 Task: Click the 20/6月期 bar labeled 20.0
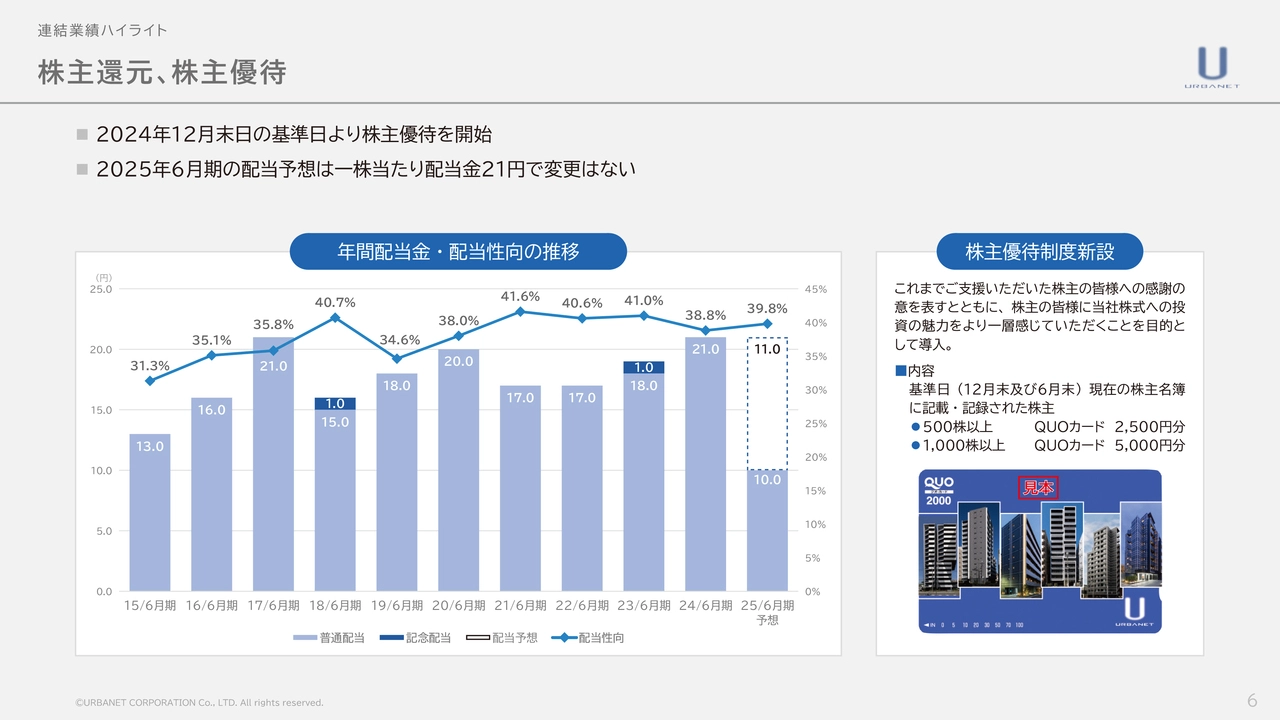459,470
